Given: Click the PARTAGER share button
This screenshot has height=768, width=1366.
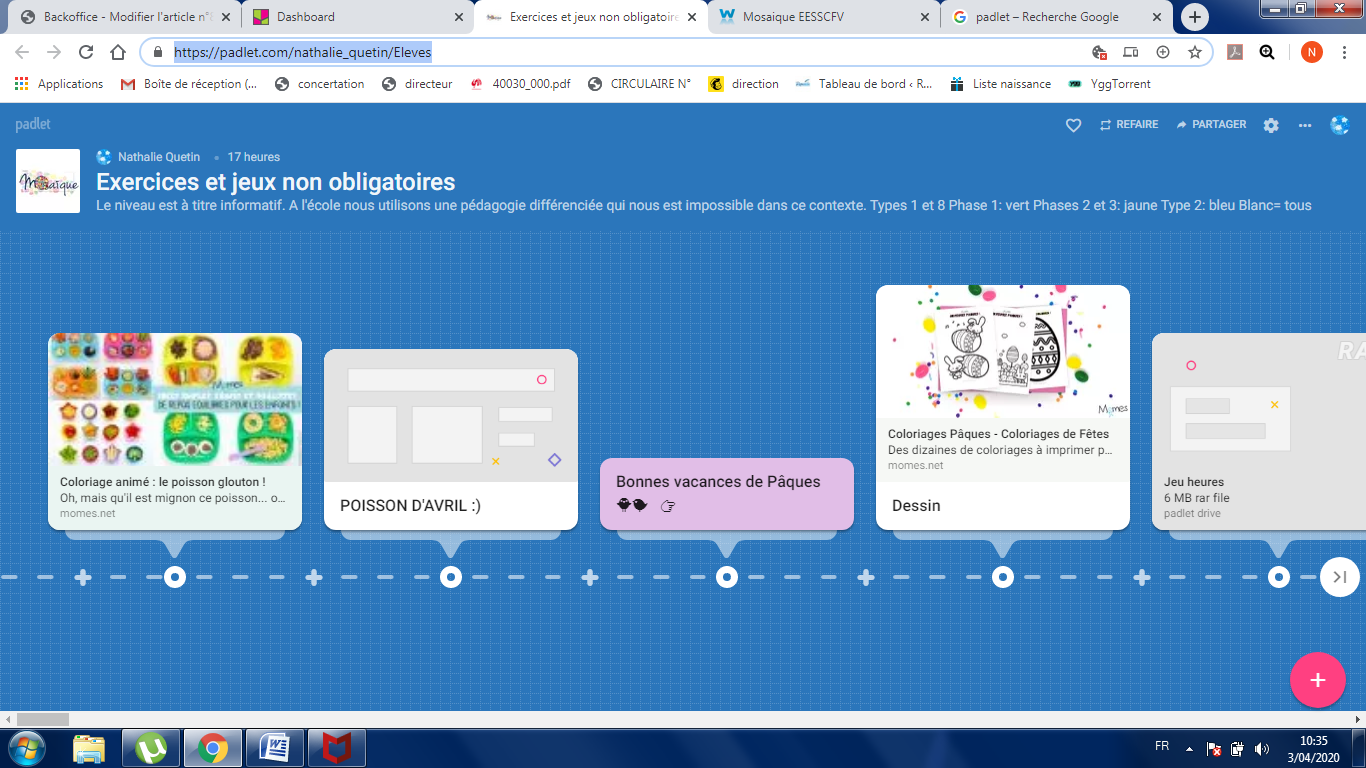Looking at the screenshot, I should click(1211, 125).
